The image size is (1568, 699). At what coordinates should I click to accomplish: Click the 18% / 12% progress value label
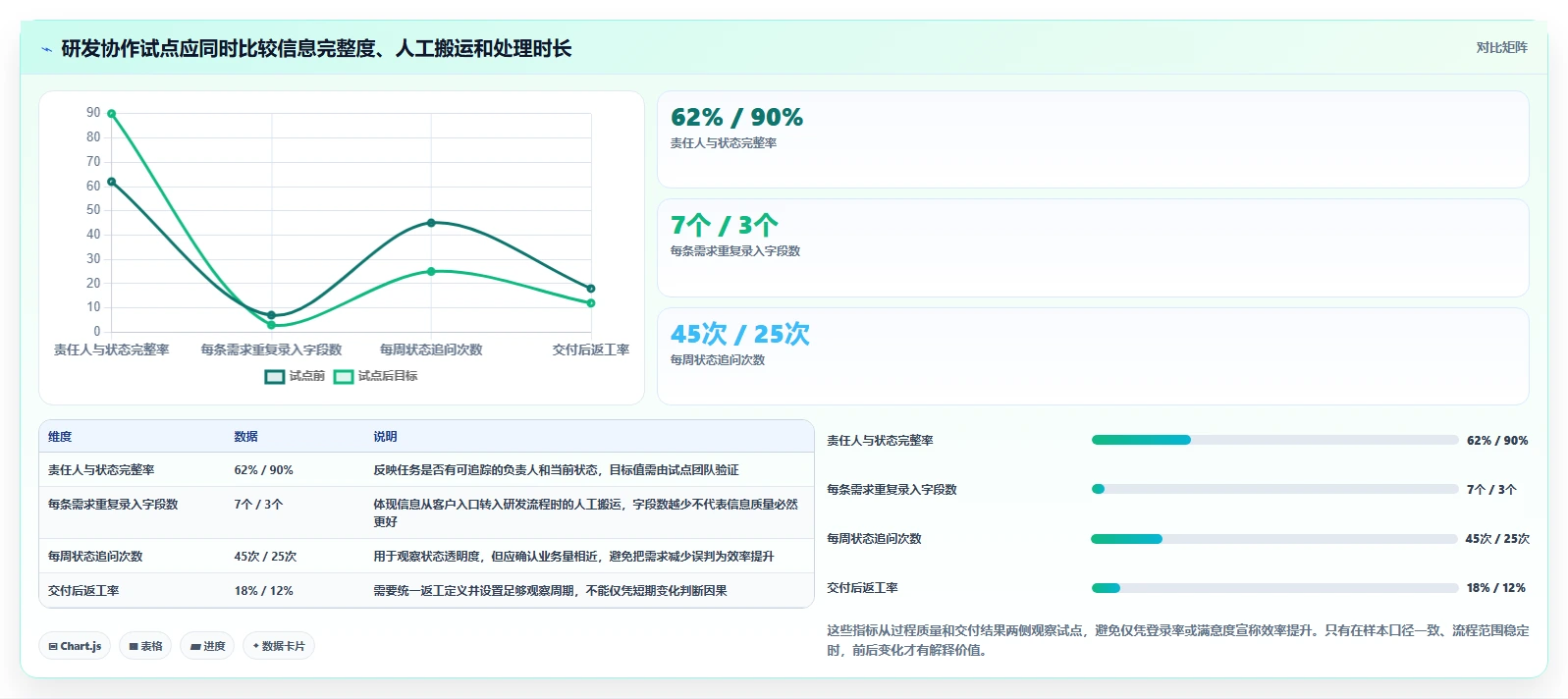[x=1496, y=588]
